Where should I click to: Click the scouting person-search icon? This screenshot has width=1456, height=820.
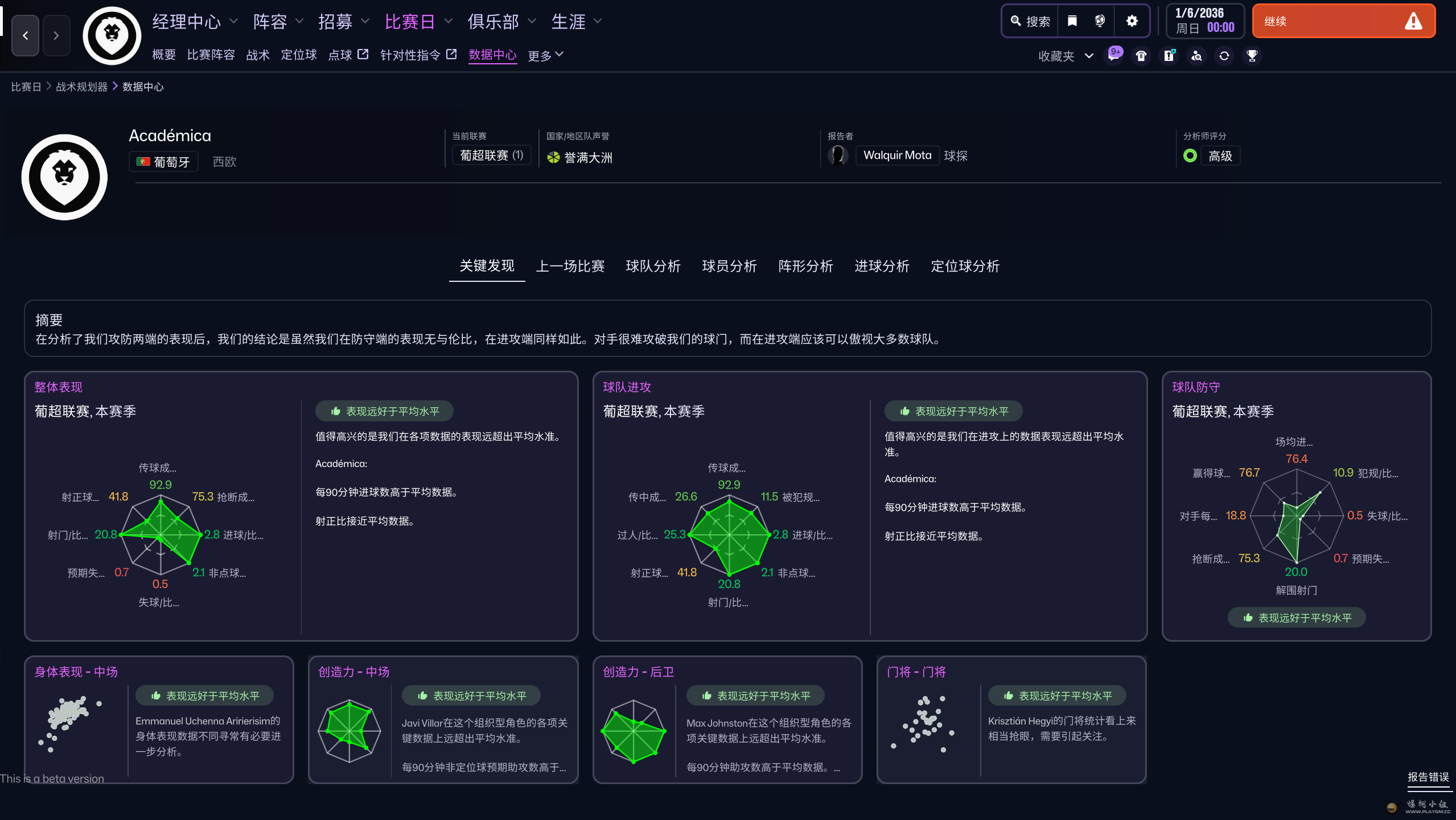(1196, 55)
